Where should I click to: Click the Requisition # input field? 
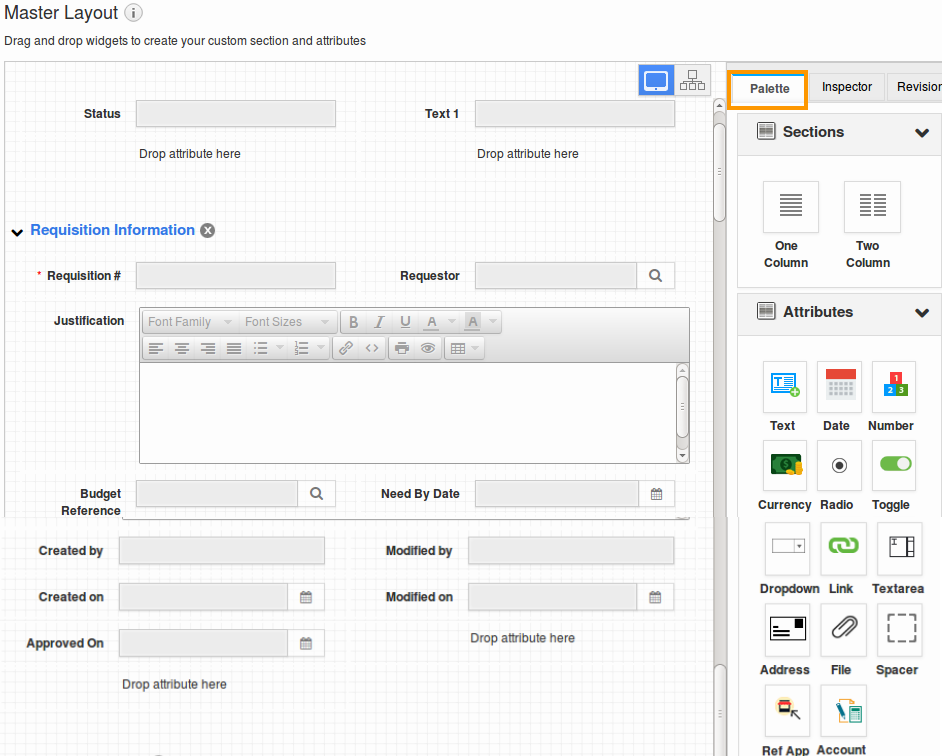[x=235, y=276]
